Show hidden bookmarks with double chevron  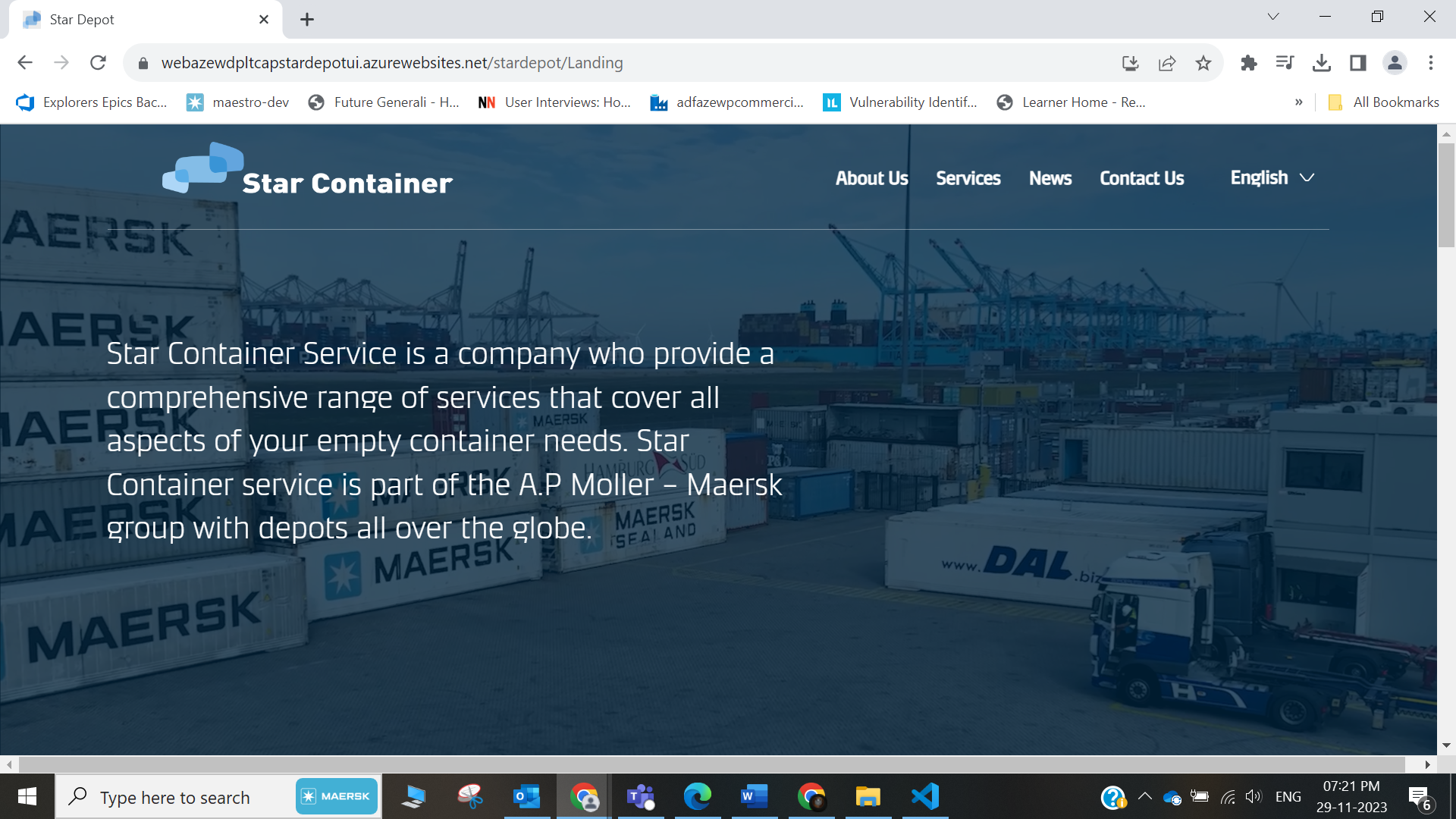pos(1299,102)
